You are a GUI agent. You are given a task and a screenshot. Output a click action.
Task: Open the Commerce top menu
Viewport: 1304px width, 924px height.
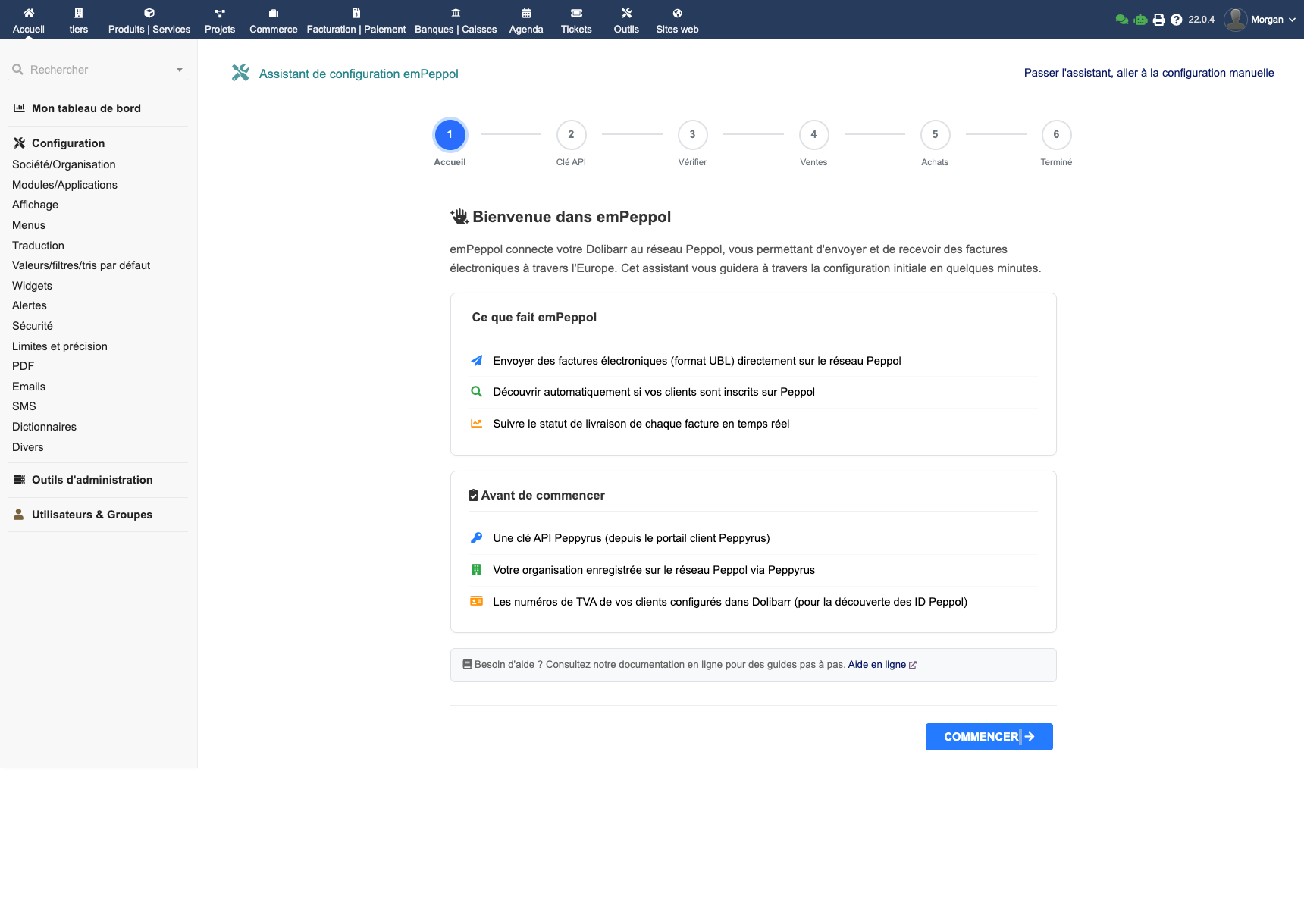(274, 20)
